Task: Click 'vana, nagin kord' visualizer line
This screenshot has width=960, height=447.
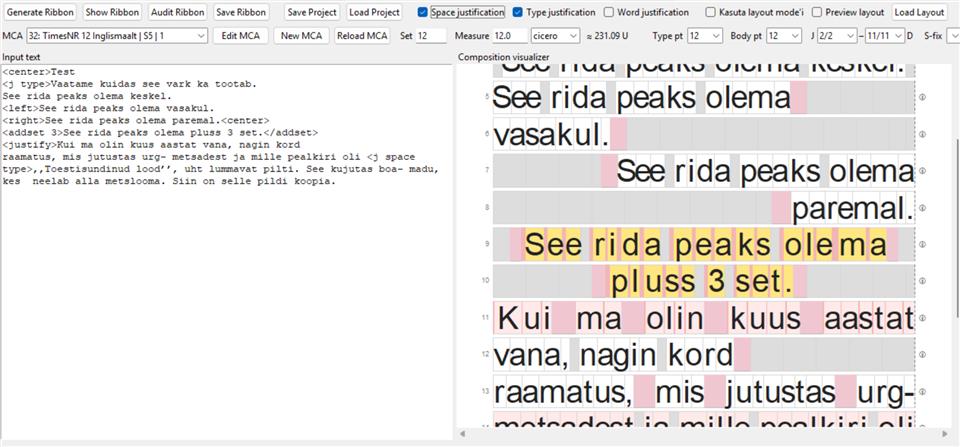Action: coord(703,355)
